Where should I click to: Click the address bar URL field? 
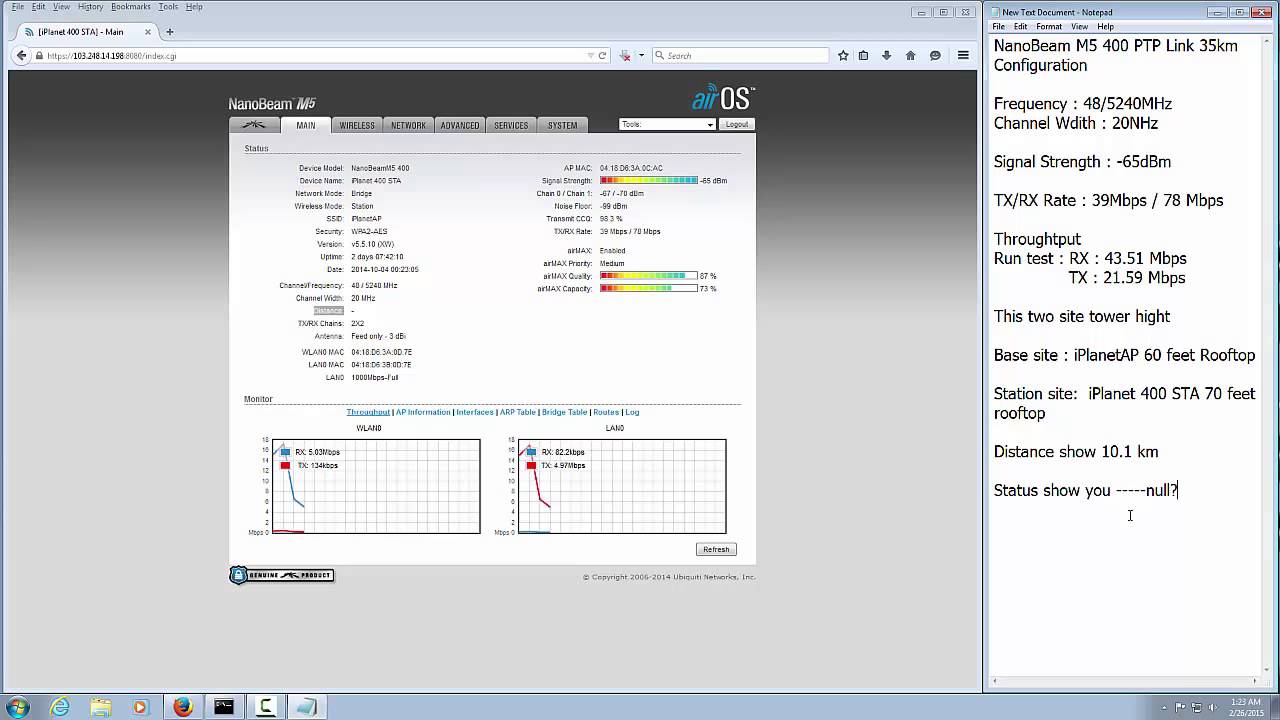pyautogui.click(x=315, y=56)
